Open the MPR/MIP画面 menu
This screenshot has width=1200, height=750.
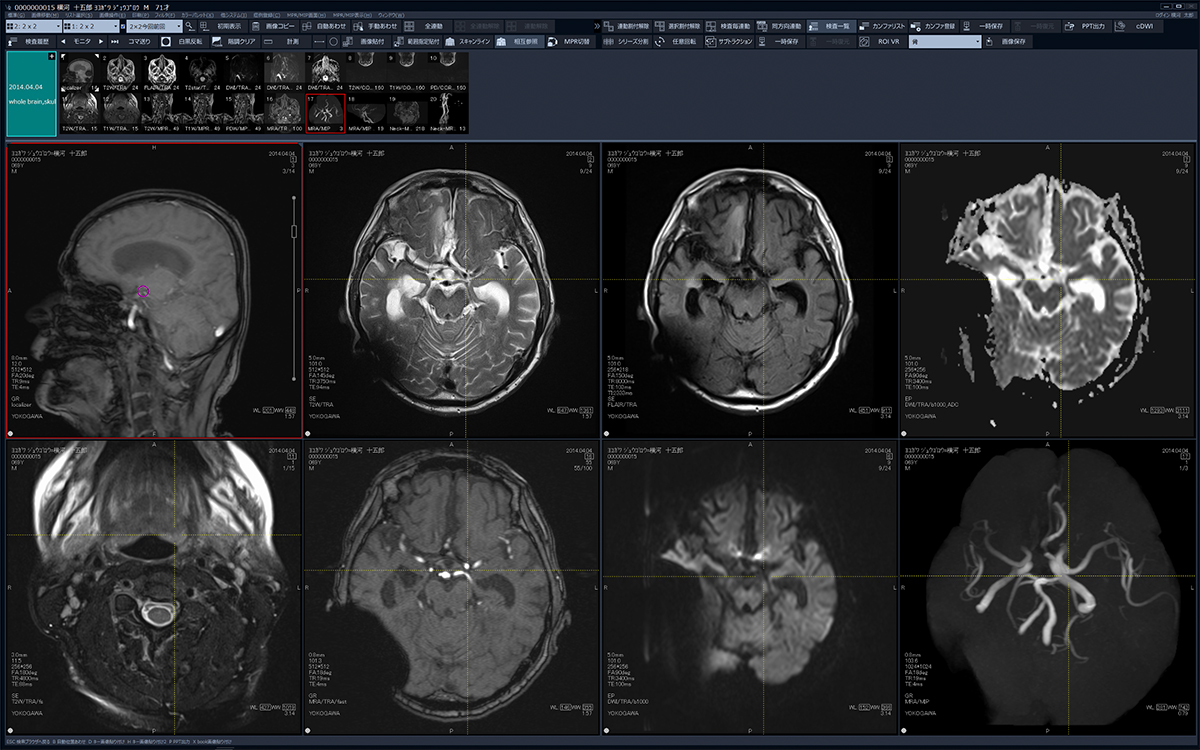pyautogui.click(x=307, y=15)
